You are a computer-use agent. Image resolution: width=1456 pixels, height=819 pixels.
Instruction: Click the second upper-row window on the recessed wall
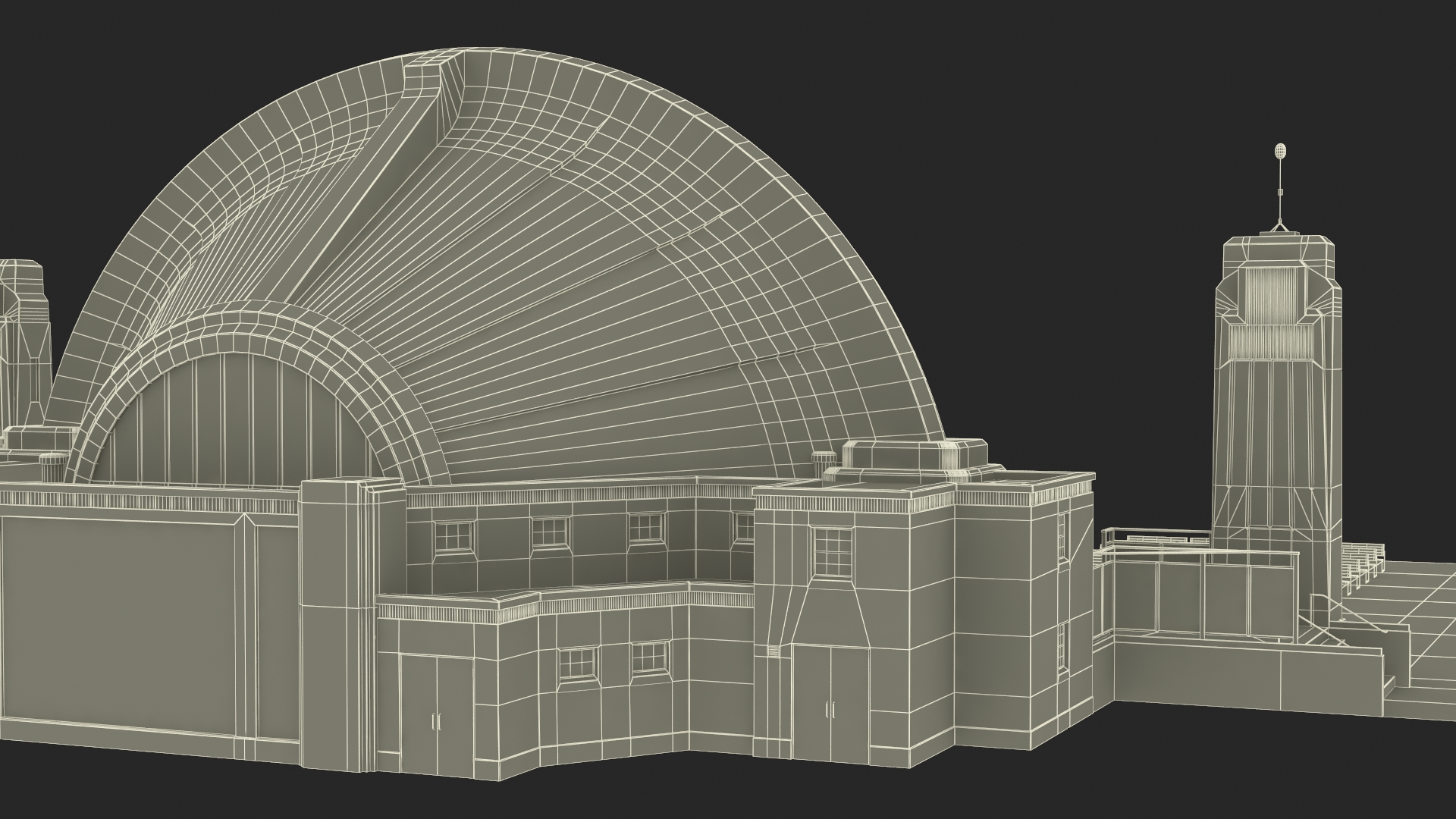click(549, 532)
